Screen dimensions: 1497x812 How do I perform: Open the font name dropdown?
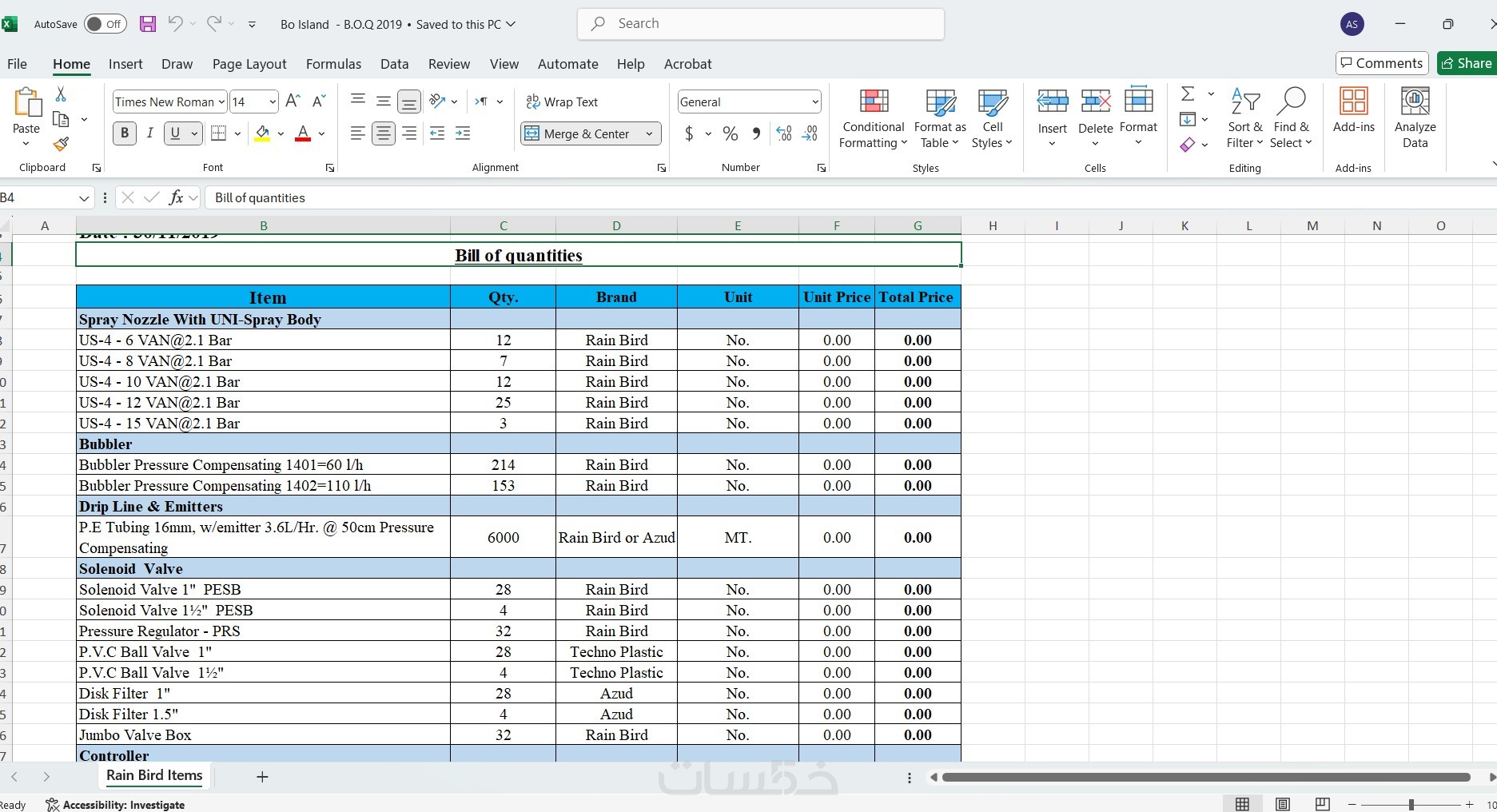tap(220, 101)
